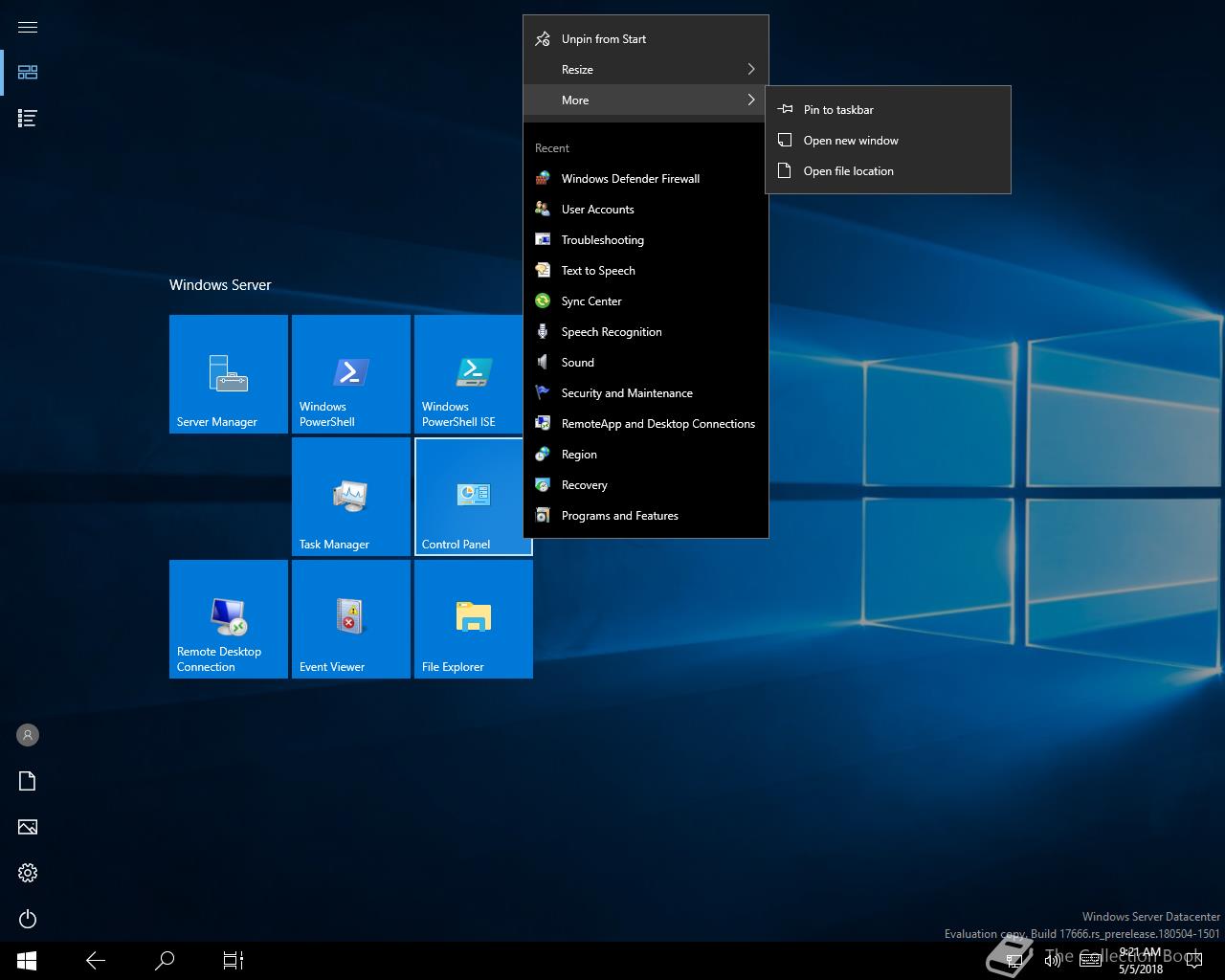Open the Settings gear icon
The height and width of the screenshot is (980, 1225).
pos(28,873)
